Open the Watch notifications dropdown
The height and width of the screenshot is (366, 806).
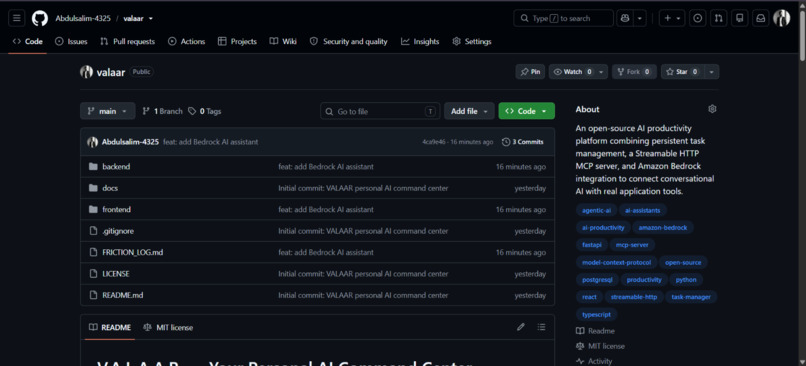[578, 72]
